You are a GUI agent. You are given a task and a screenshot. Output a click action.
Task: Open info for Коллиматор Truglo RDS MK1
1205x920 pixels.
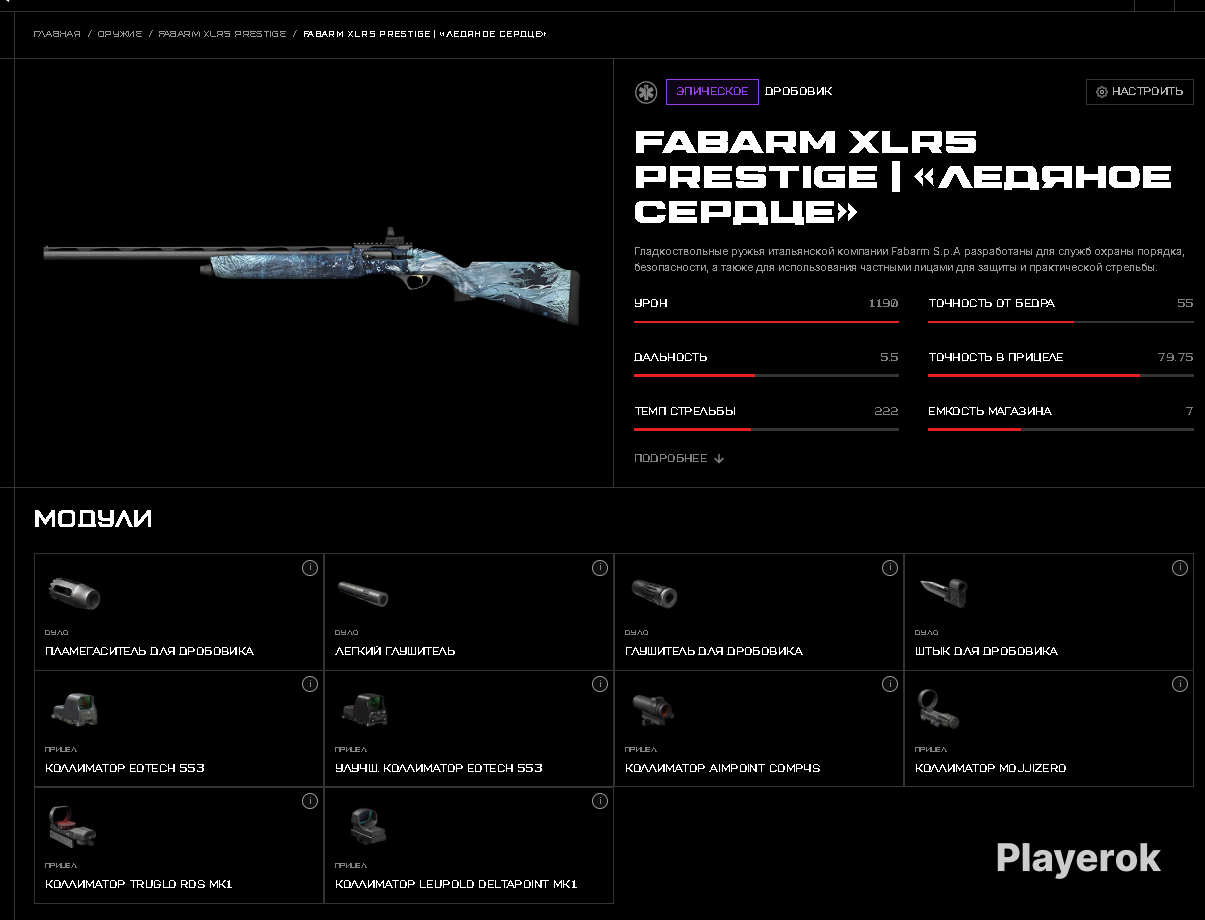pos(310,801)
